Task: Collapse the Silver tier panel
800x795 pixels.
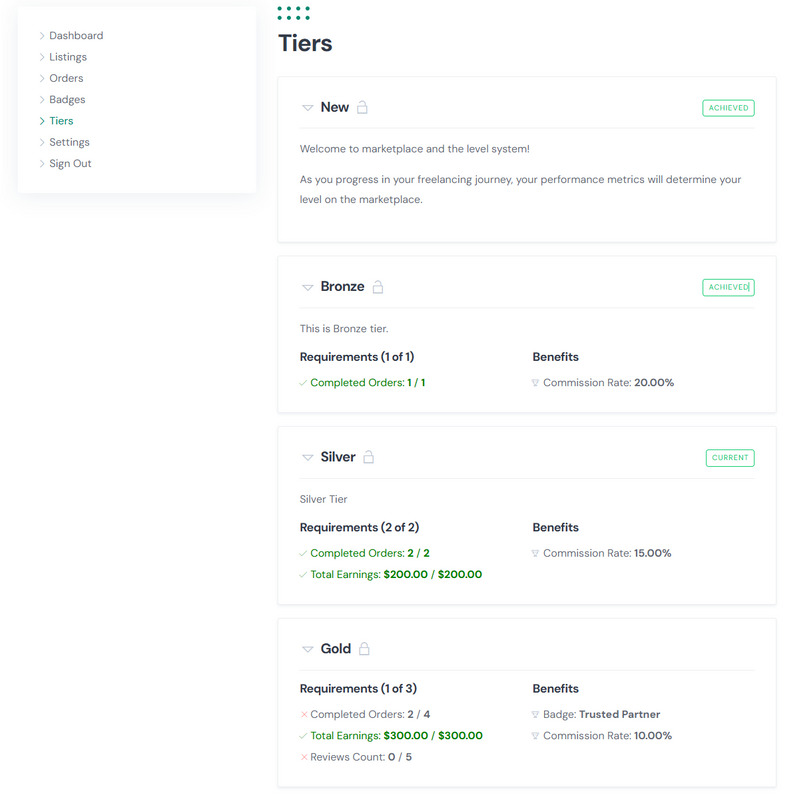Action: coord(308,457)
